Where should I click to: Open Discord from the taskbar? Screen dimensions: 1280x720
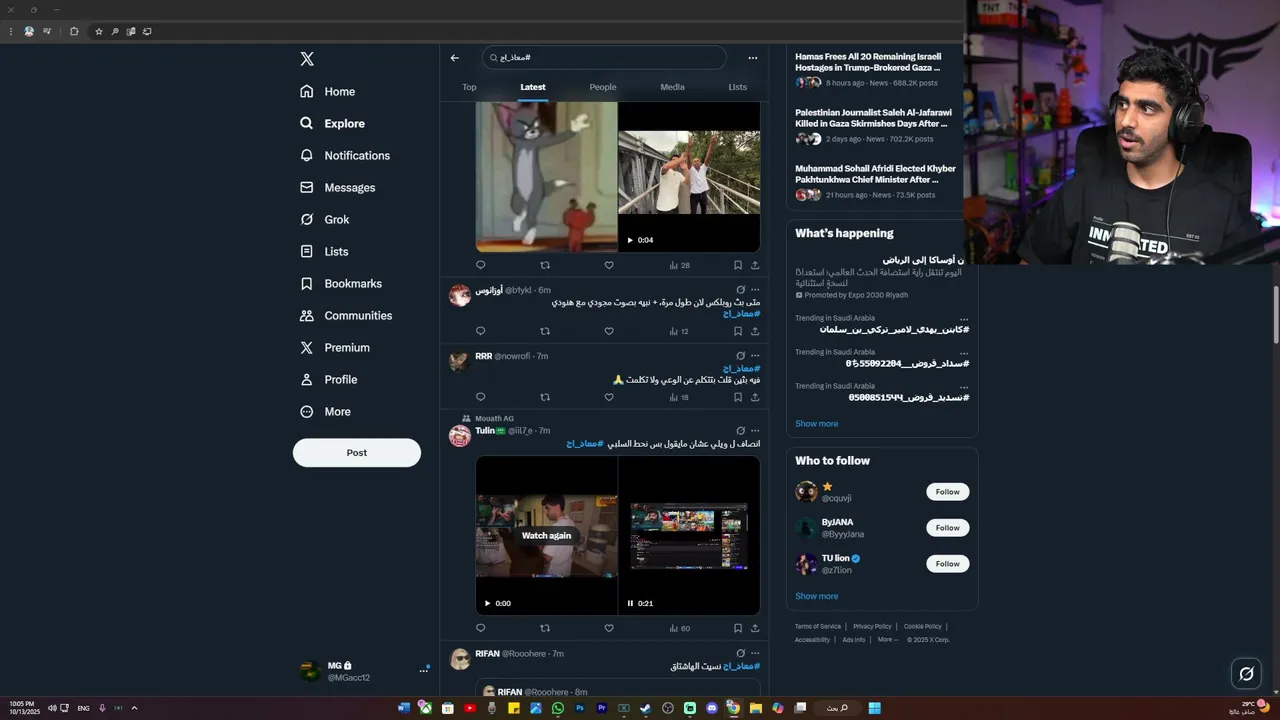(x=712, y=708)
